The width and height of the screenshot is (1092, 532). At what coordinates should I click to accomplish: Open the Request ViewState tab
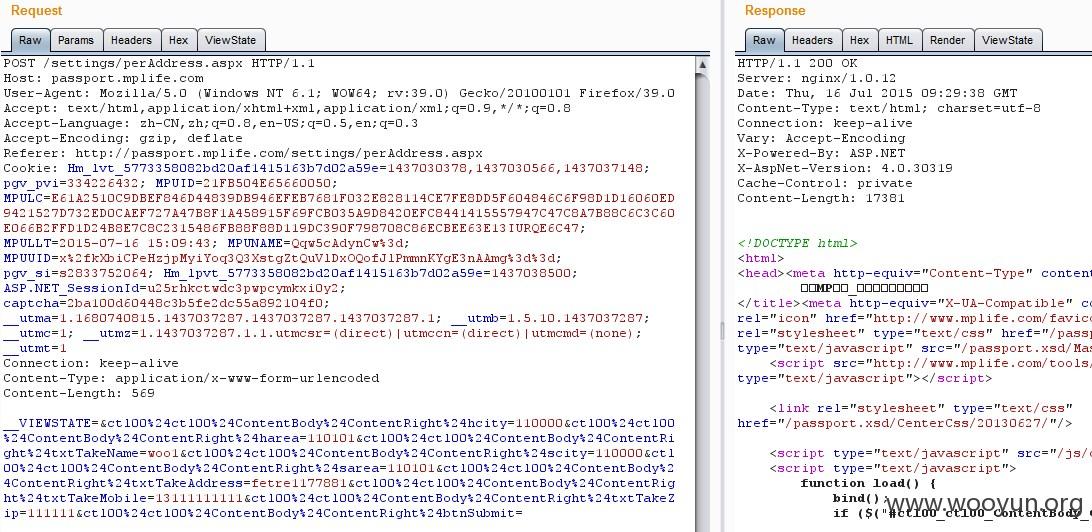(x=231, y=40)
